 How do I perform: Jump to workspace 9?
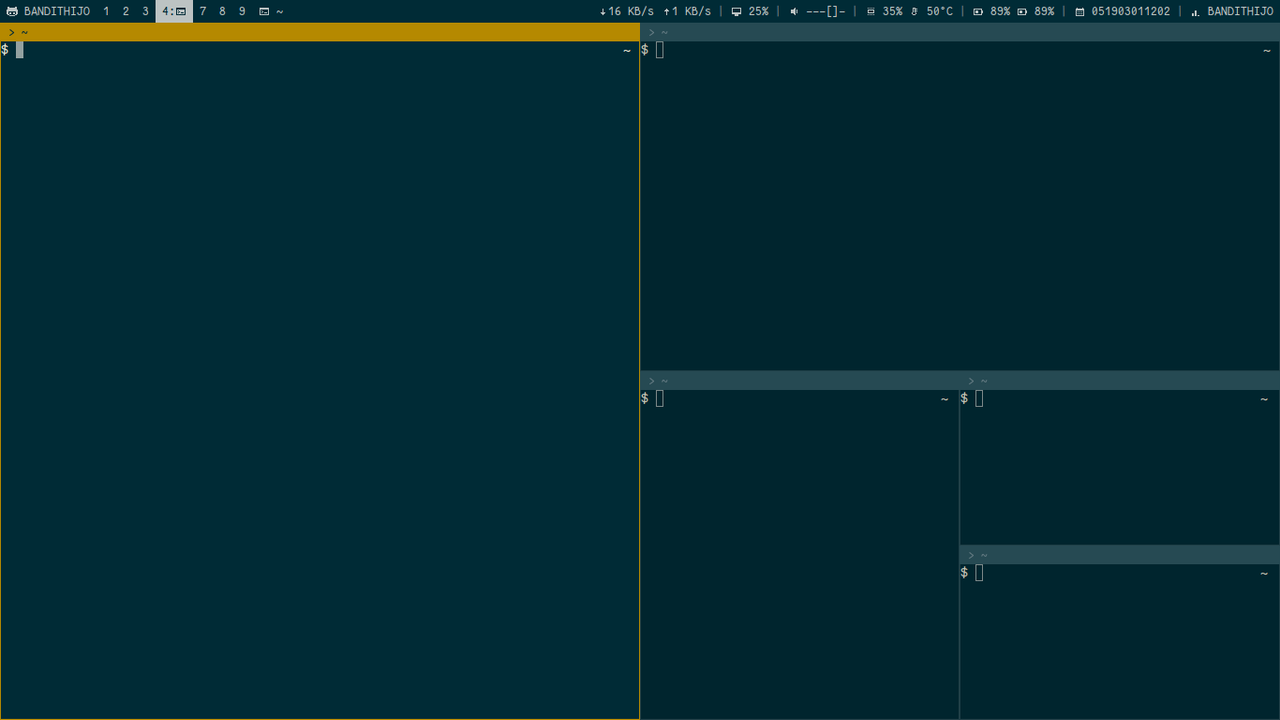coord(242,12)
